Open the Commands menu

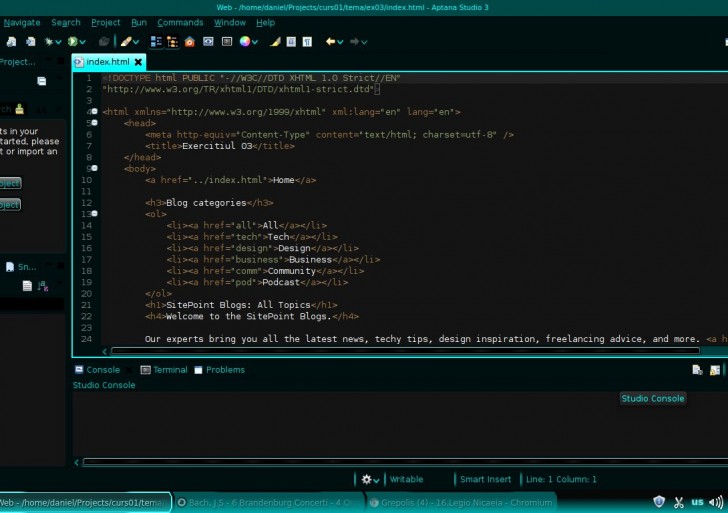(x=180, y=22)
